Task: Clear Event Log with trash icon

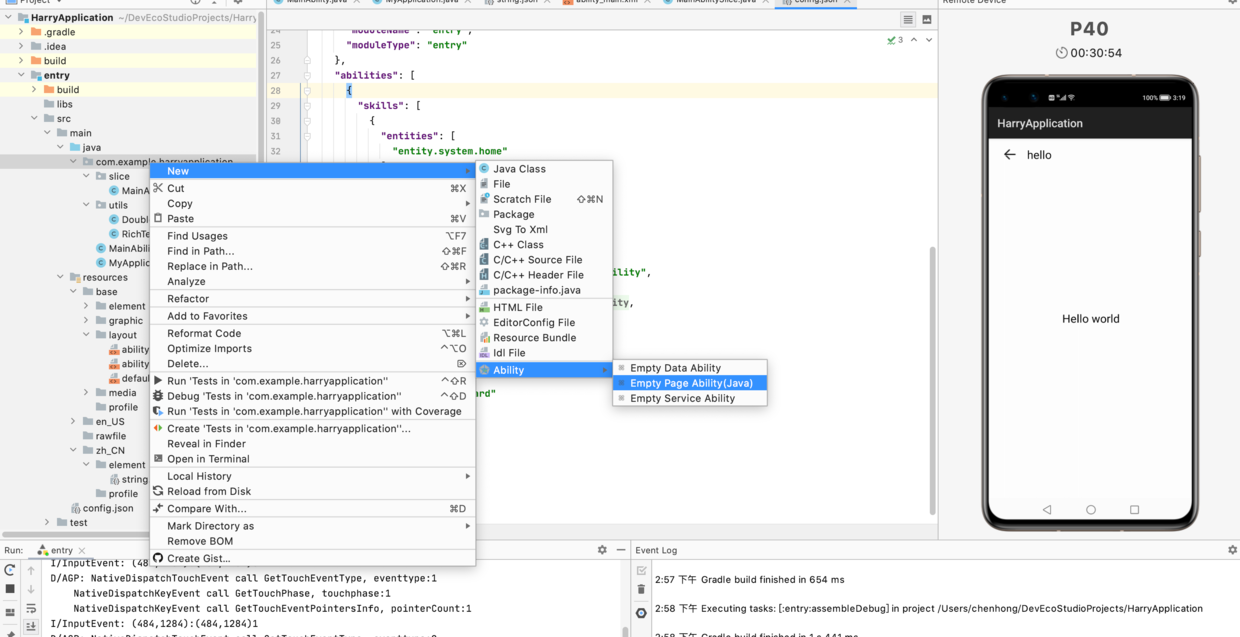Action: pos(641,589)
